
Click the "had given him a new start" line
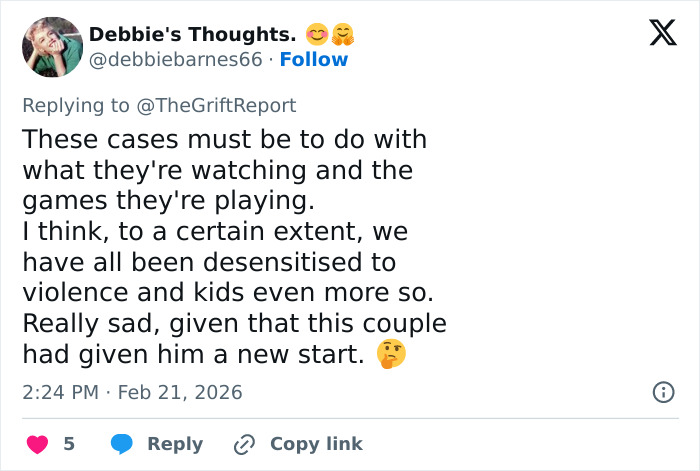(x=193, y=355)
